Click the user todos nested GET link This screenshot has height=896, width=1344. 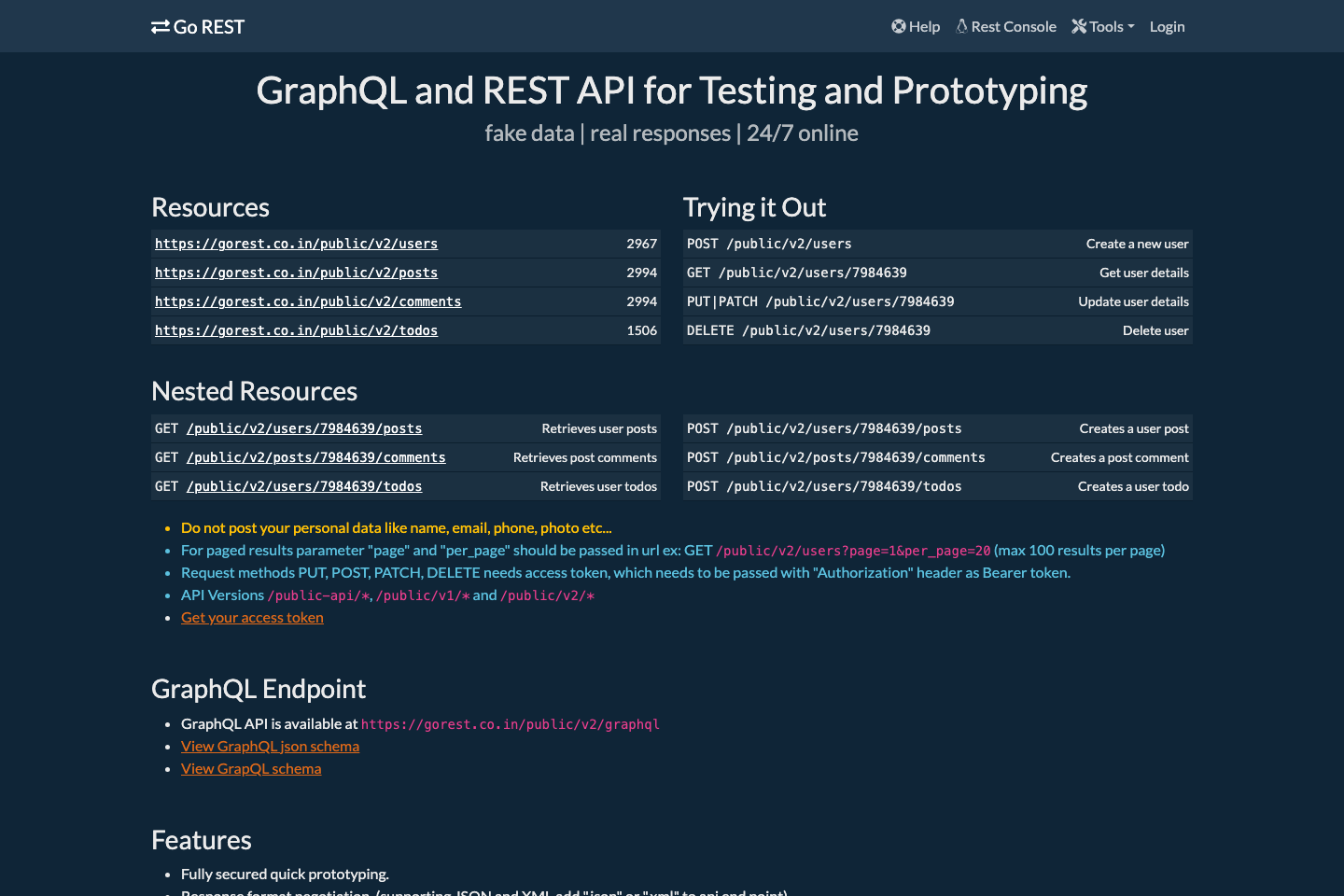click(304, 486)
